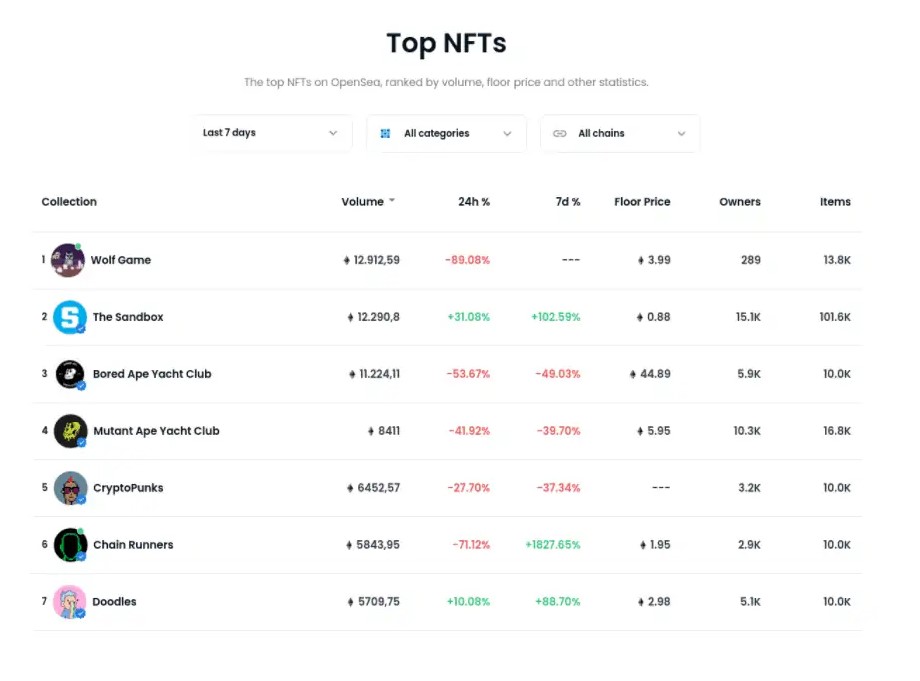Open the Last 7 days dropdown
The image size is (920, 681).
coord(271,132)
